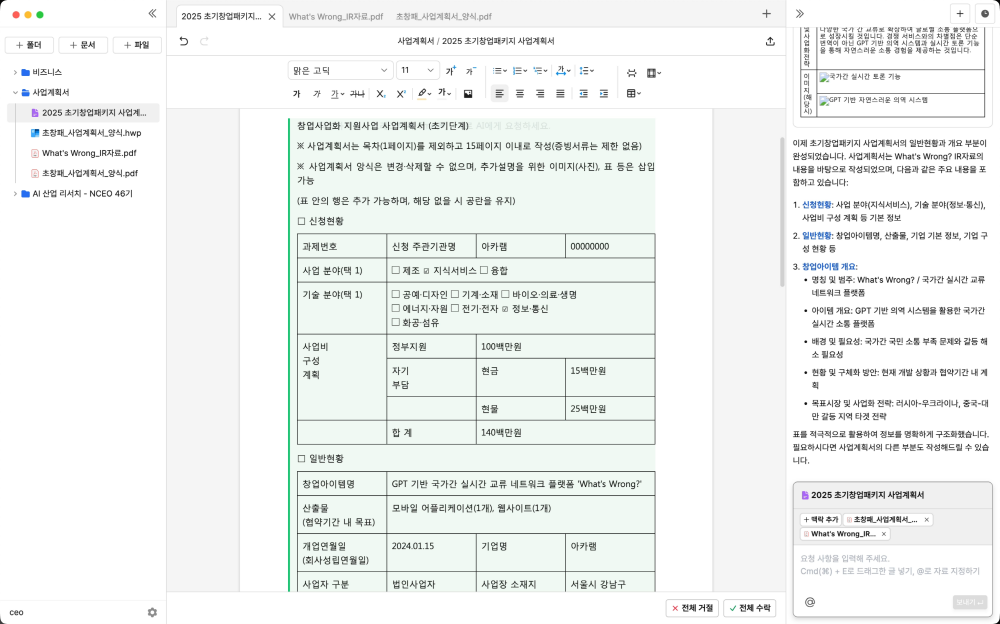Apply superscript formatting
The image size is (1000, 624).
pyautogui.click(x=401, y=94)
